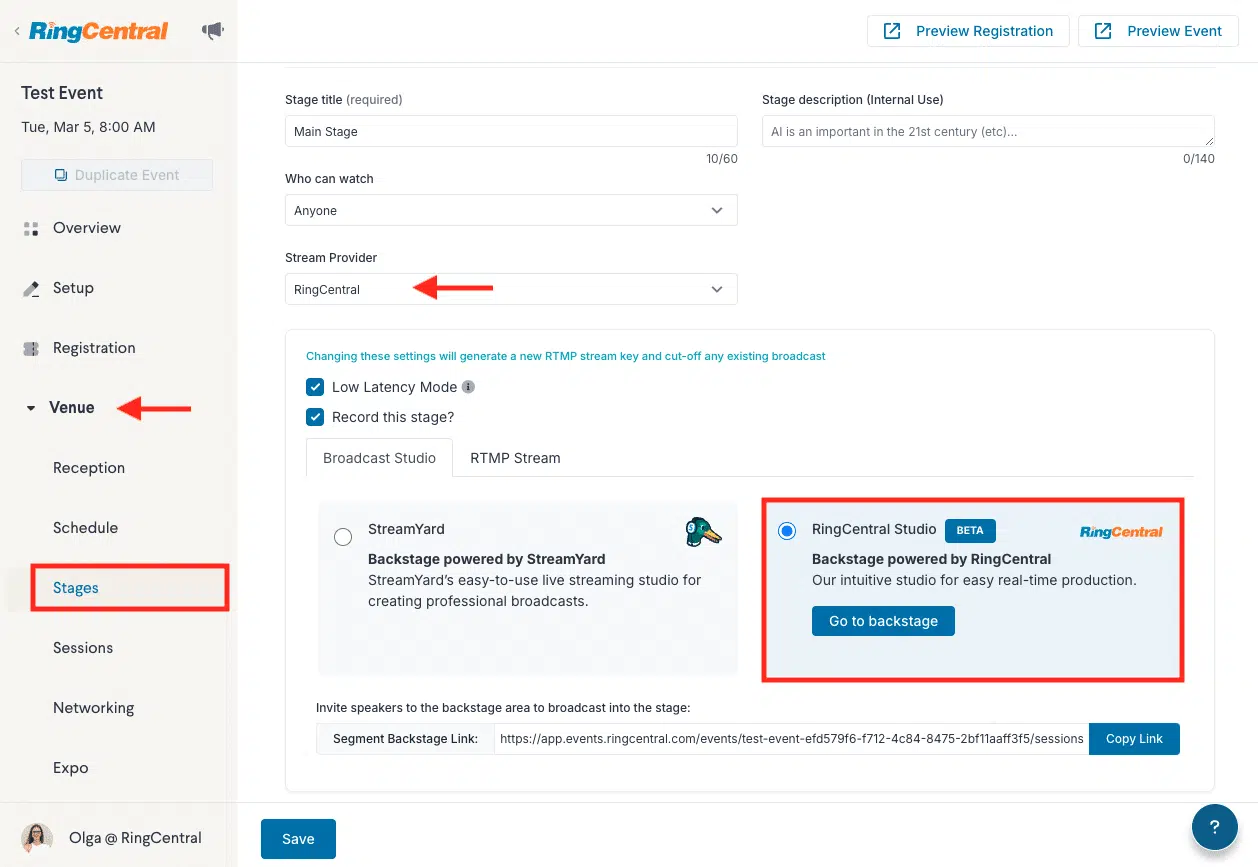Open Sessions in the Venue menu
This screenshot has height=867, width=1258.
coord(83,648)
